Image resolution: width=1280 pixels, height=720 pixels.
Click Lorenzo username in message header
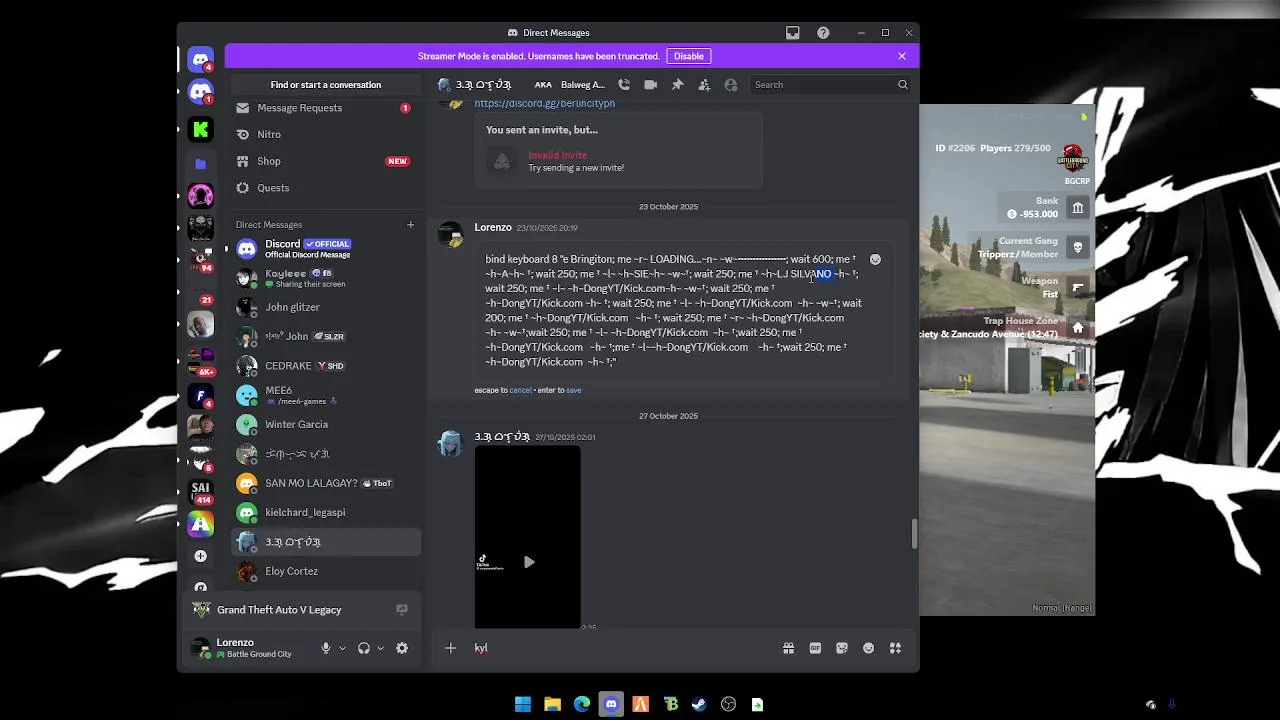pos(493,227)
